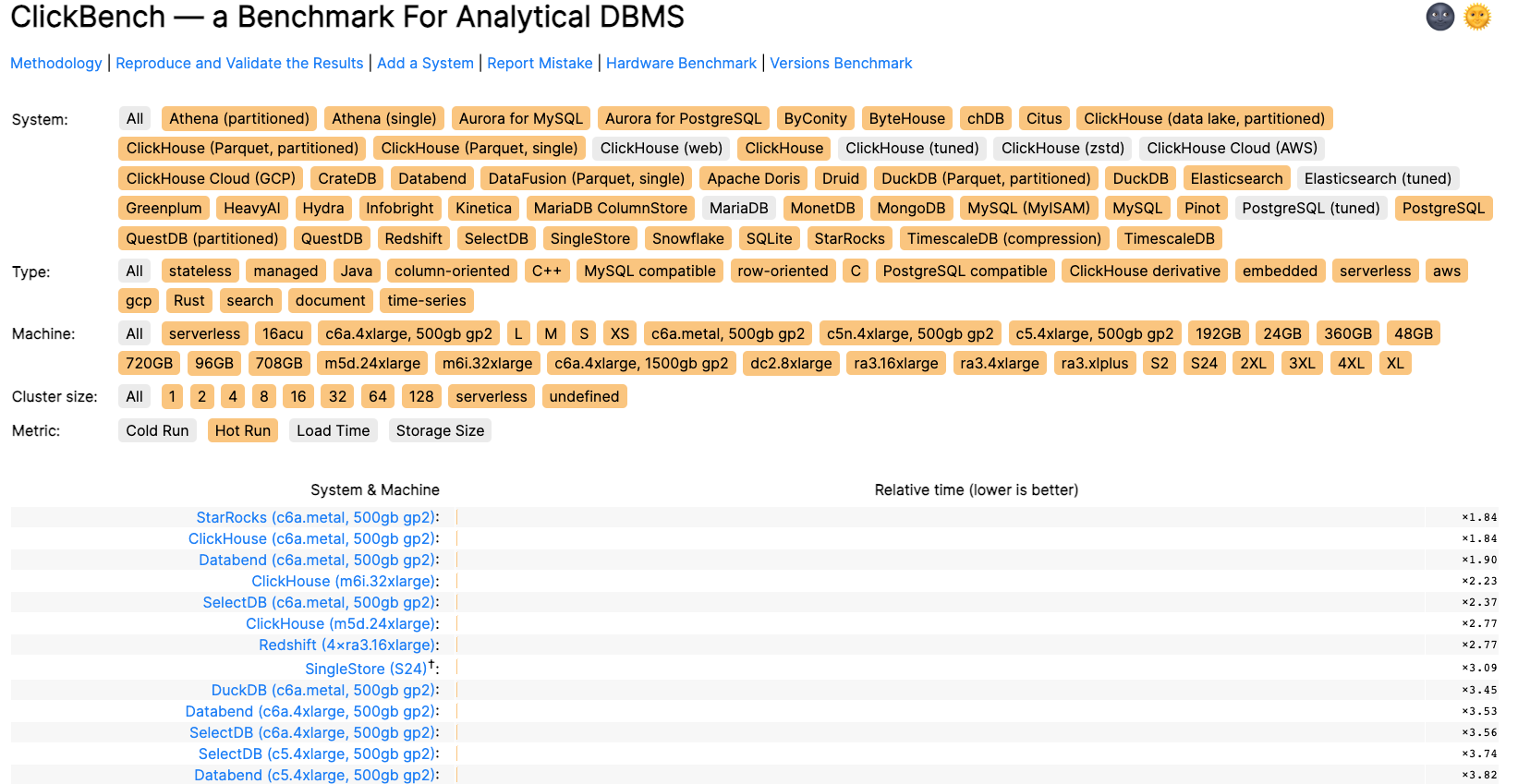This screenshot has width=1518, height=784.
Task: Open the Methodology page
Action: pyautogui.click(x=55, y=63)
